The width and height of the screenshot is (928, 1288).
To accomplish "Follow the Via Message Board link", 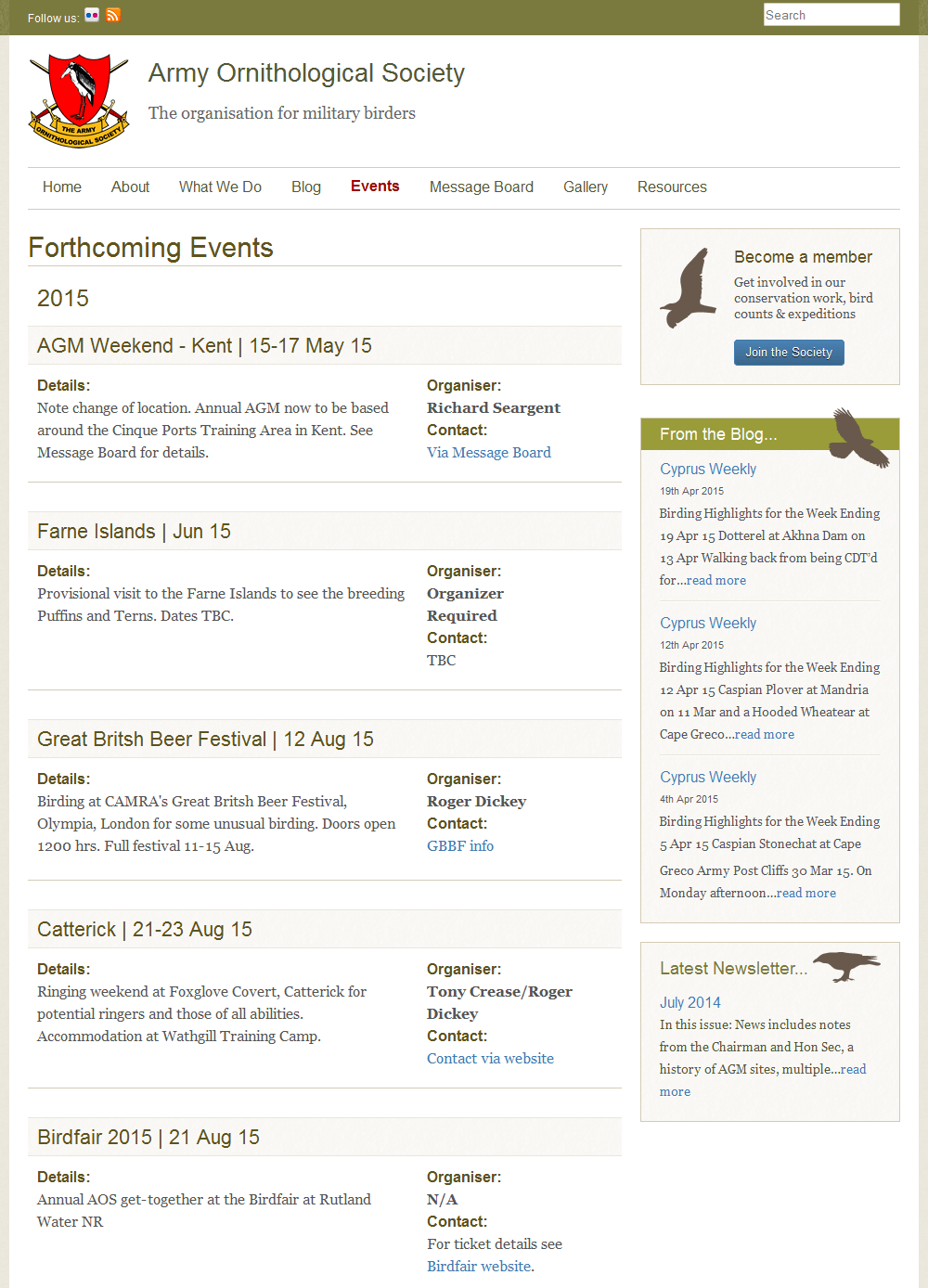I will tap(488, 453).
